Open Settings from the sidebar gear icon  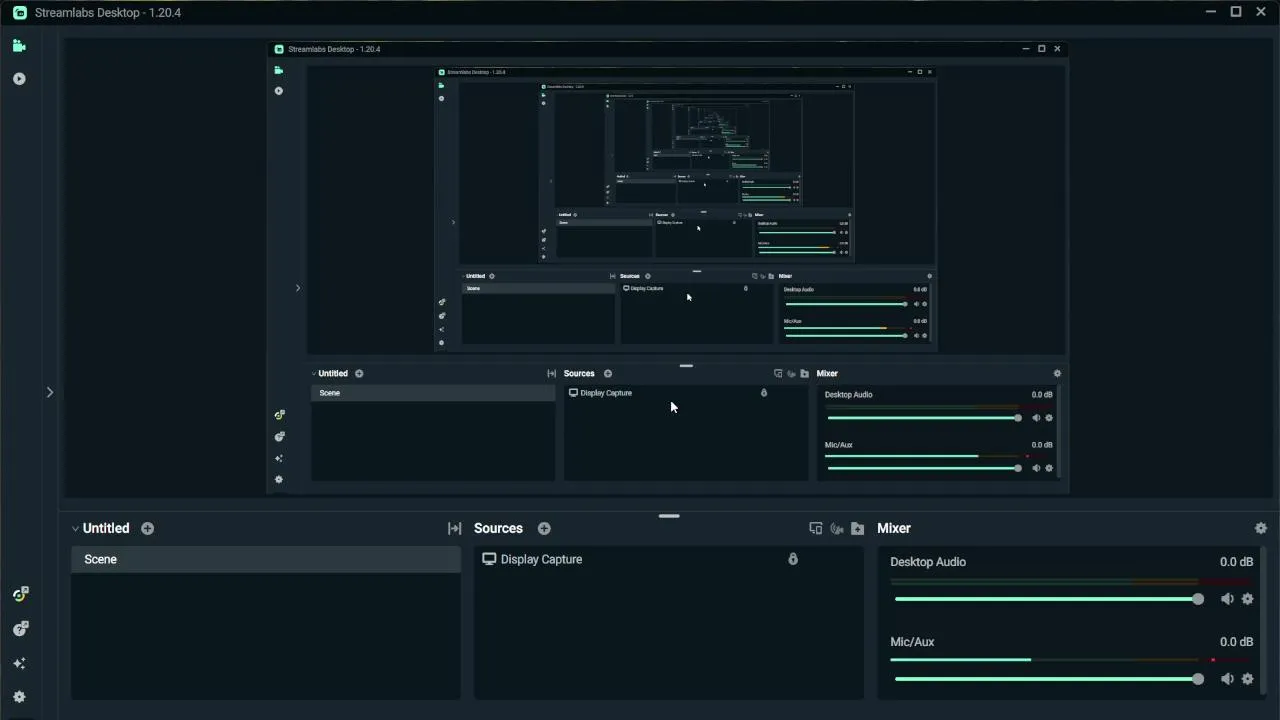(x=19, y=697)
